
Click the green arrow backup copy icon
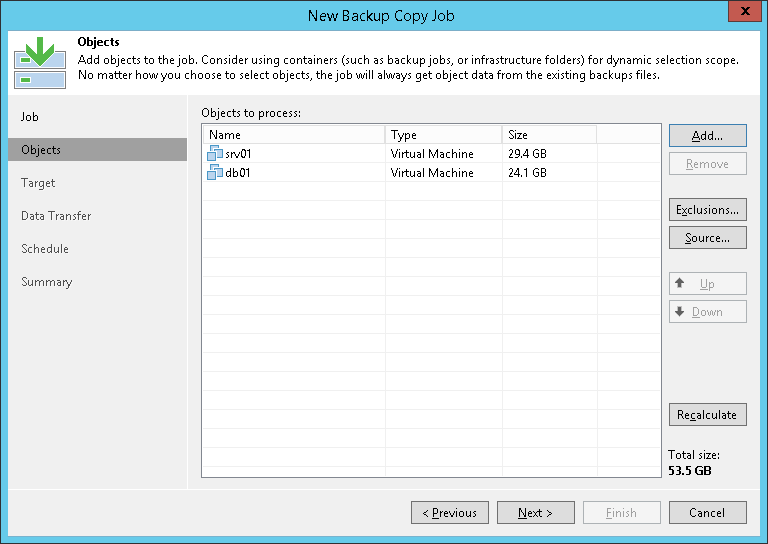click(40, 63)
